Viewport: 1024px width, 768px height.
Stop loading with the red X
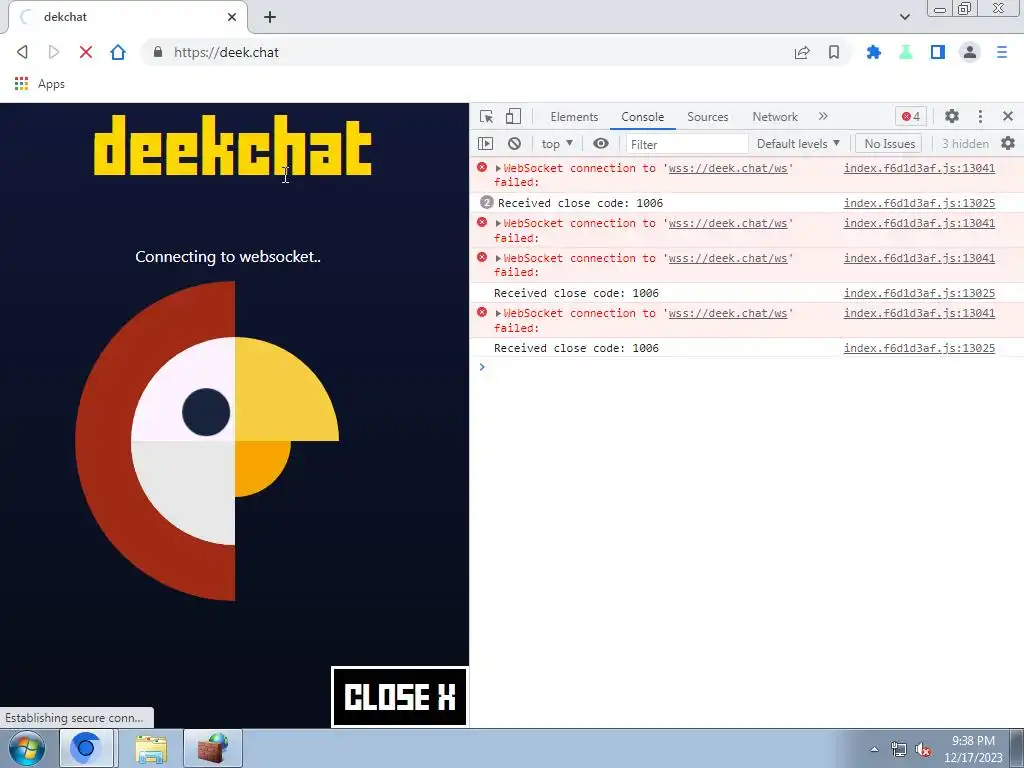86,52
